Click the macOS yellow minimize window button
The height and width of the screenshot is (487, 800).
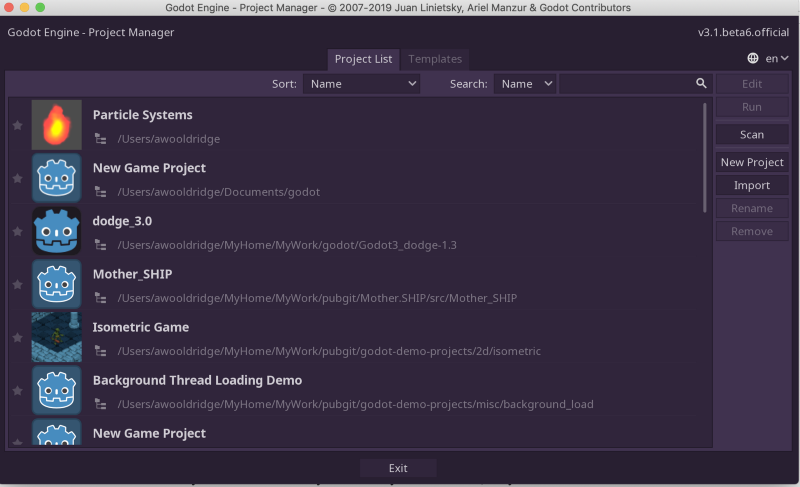(24, 7)
